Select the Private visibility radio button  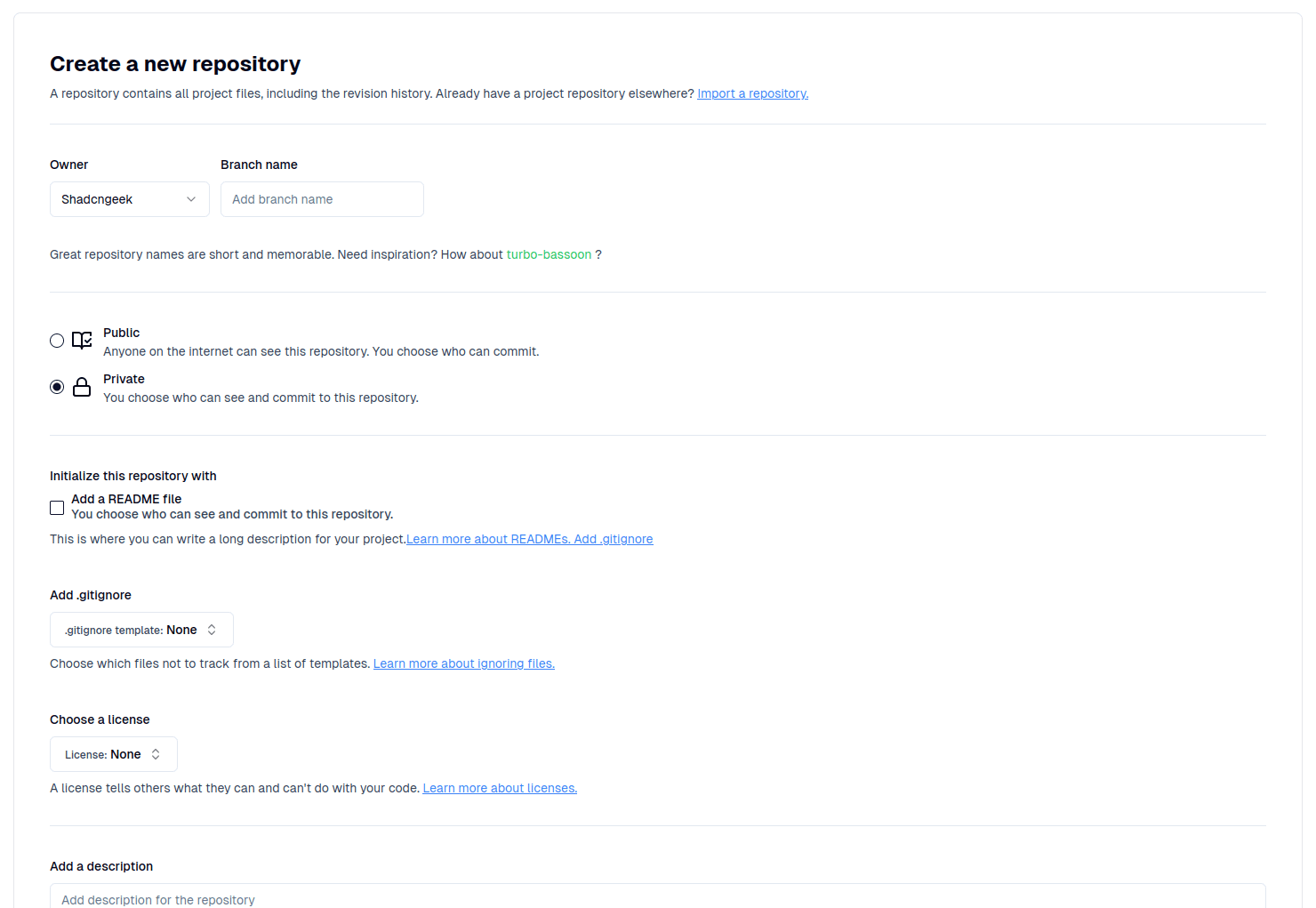pyautogui.click(x=57, y=387)
